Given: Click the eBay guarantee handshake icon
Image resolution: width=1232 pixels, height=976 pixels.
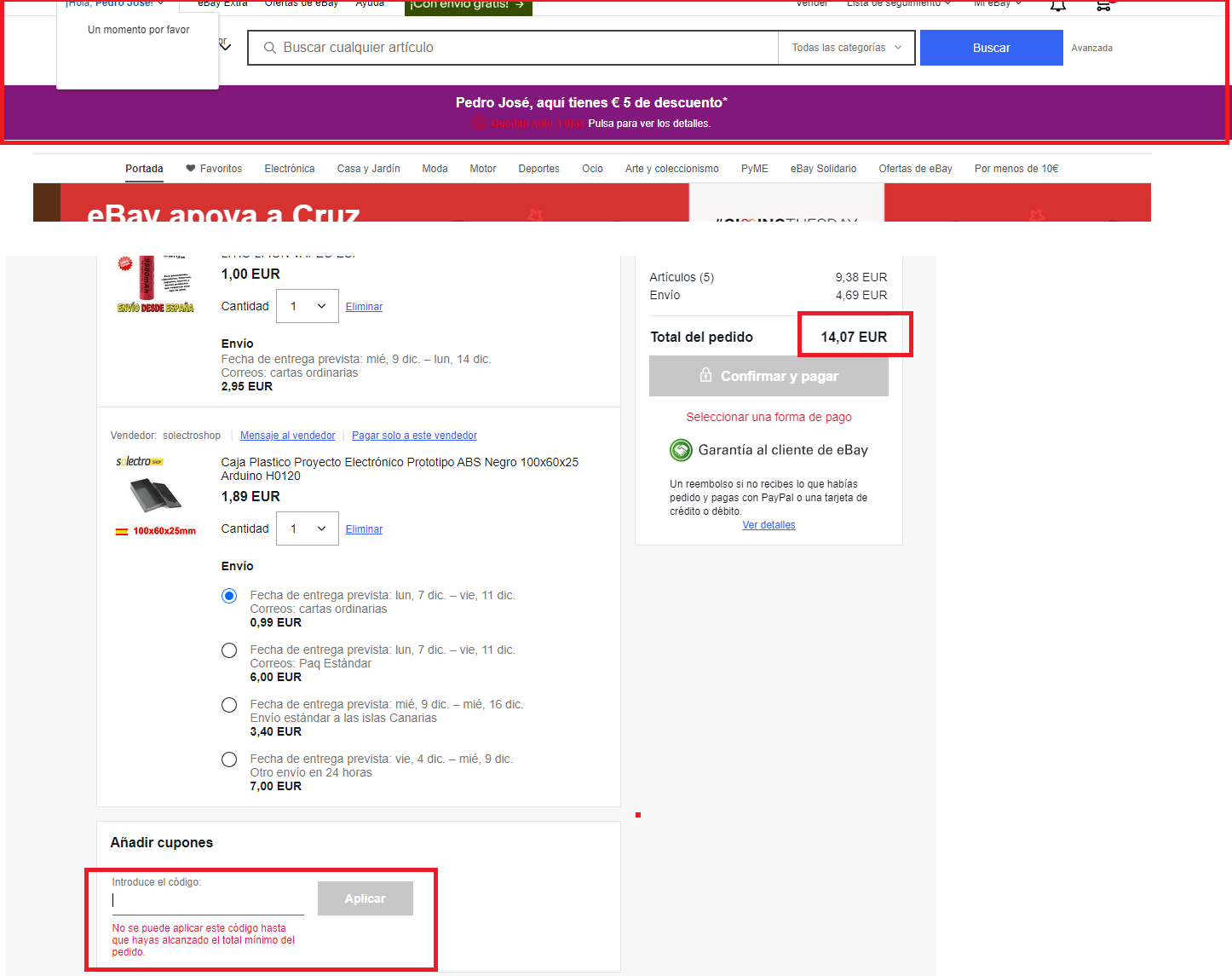Looking at the screenshot, I should click(x=681, y=450).
